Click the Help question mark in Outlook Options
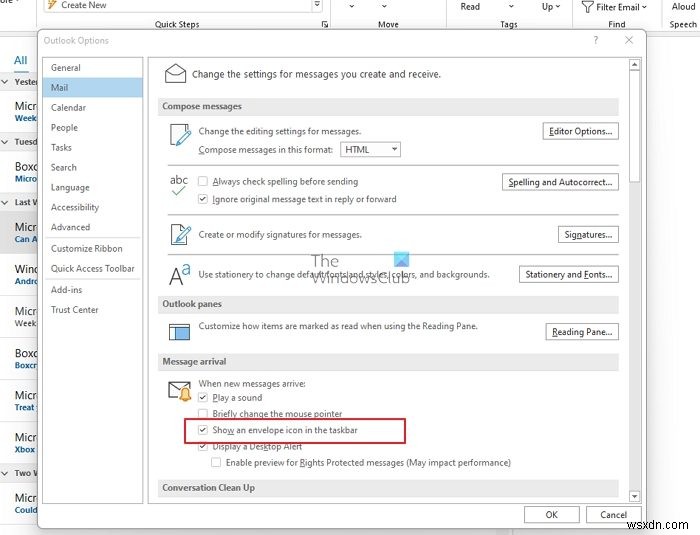The height and width of the screenshot is (535, 700). [596, 40]
